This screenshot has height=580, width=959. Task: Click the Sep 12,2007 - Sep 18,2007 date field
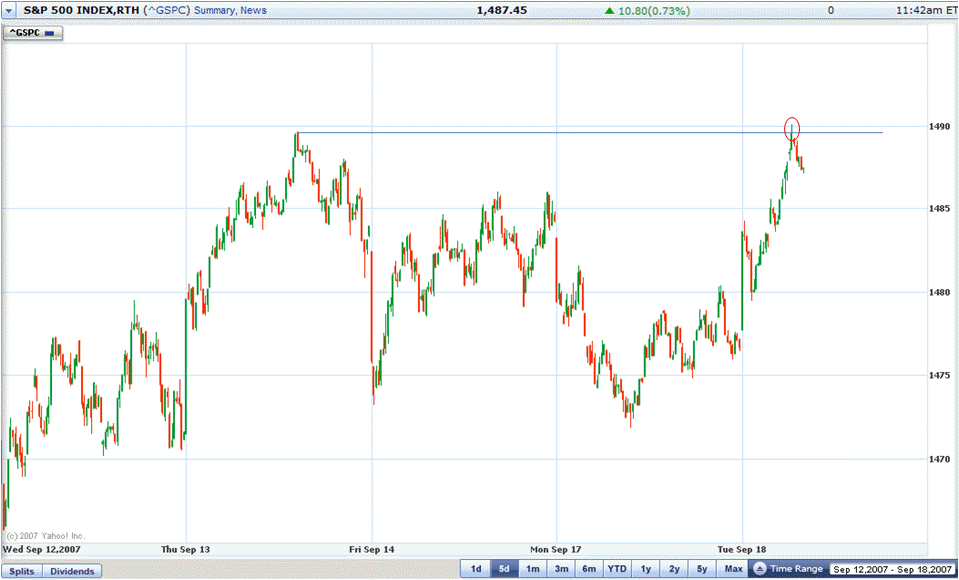pyautogui.click(x=892, y=570)
